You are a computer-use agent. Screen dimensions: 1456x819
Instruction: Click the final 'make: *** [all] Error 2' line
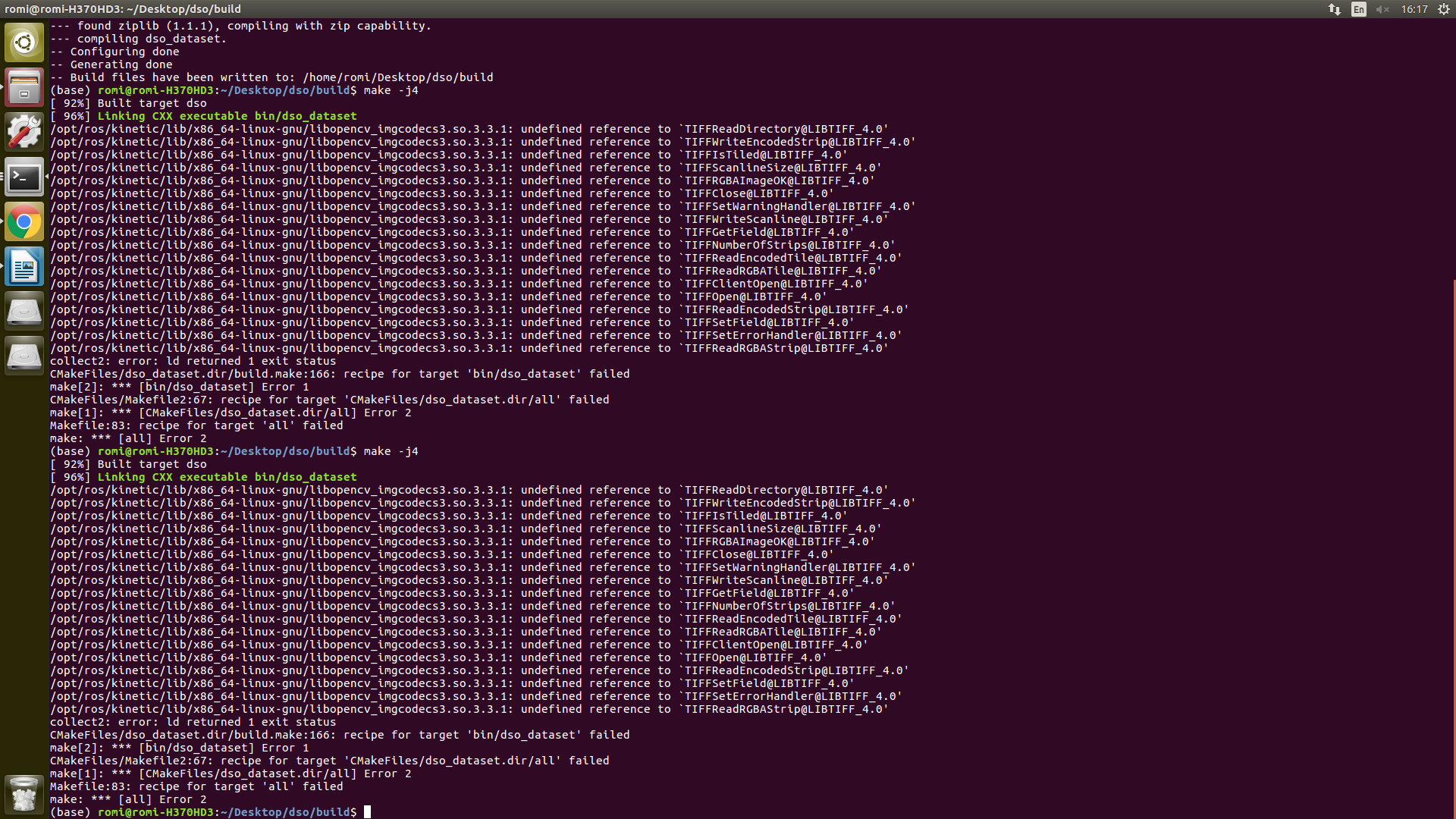pos(127,799)
